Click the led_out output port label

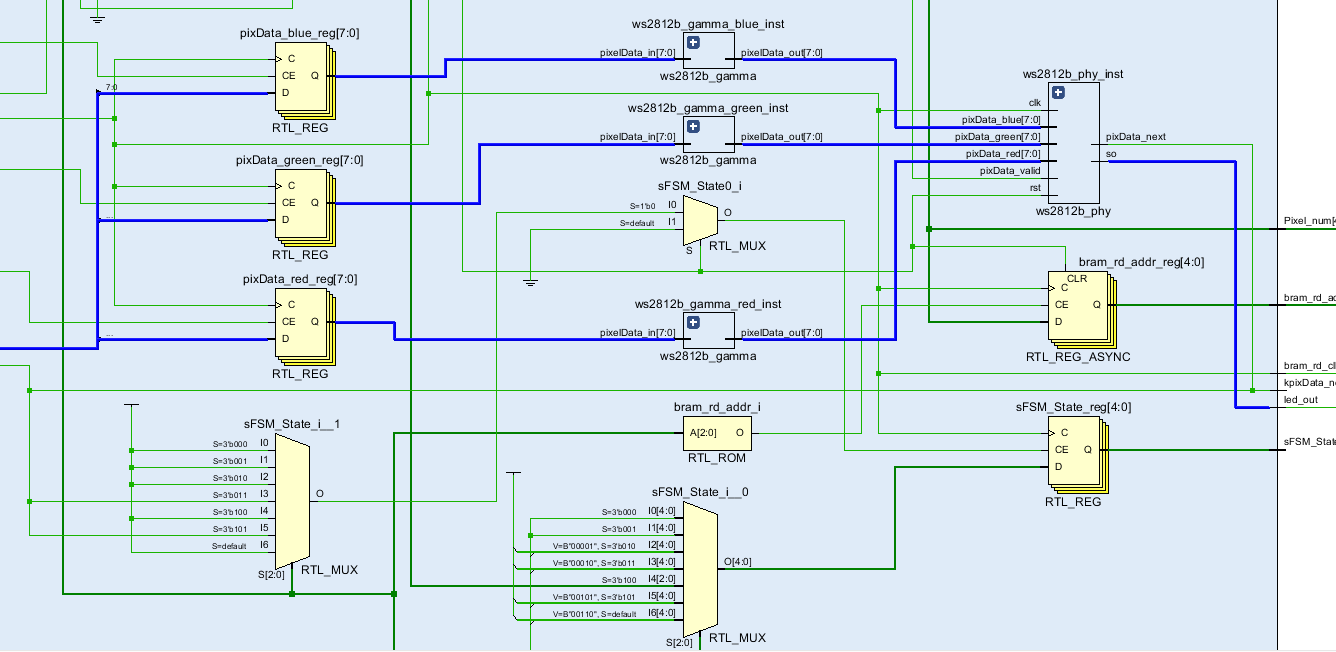point(1301,400)
